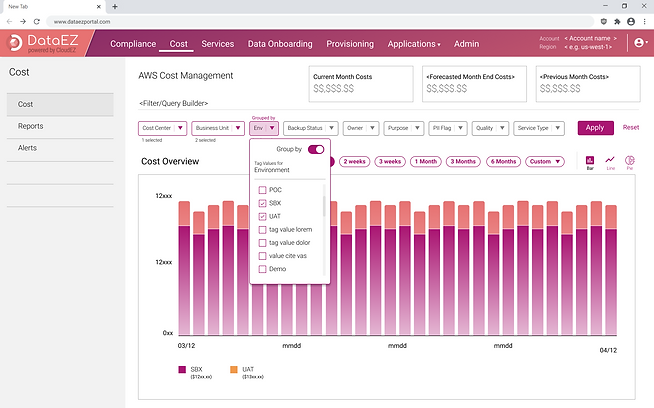Click the Account name field in the header
Viewport: 654px width, 408px height.
[x=590, y=38]
